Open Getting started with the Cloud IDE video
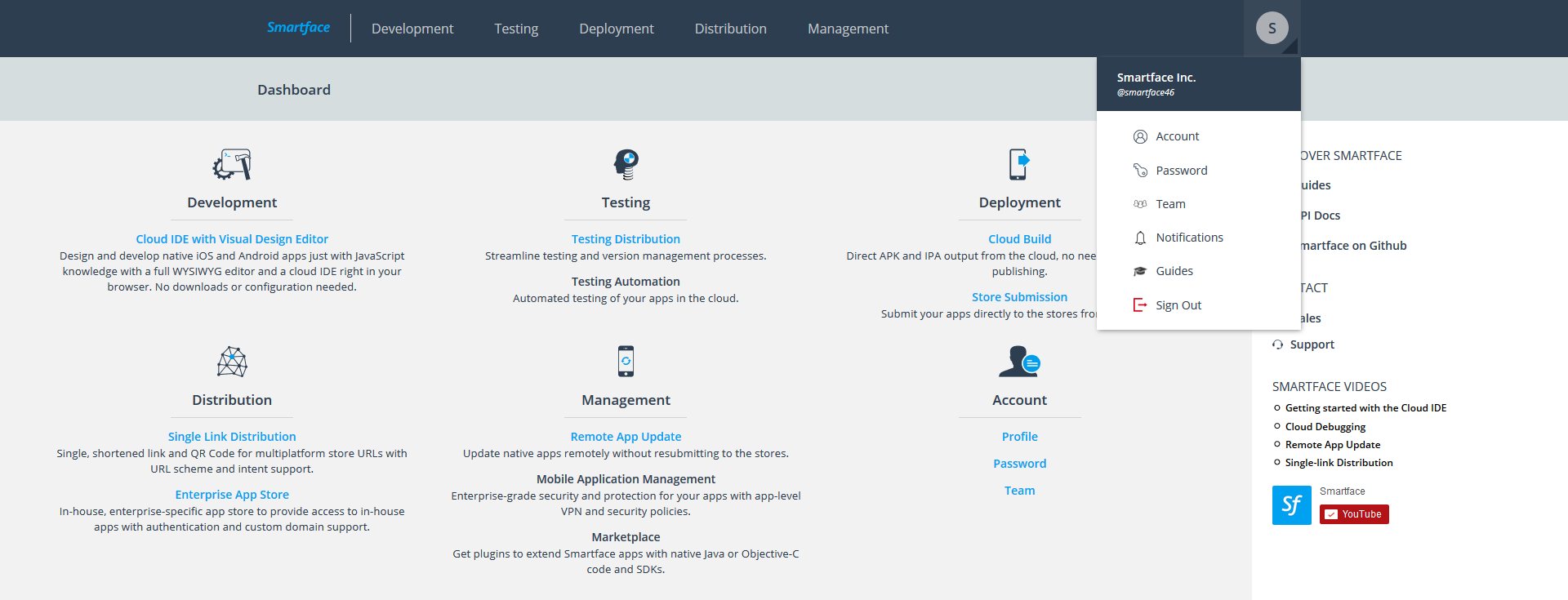1568x600 pixels. [1365, 408]
